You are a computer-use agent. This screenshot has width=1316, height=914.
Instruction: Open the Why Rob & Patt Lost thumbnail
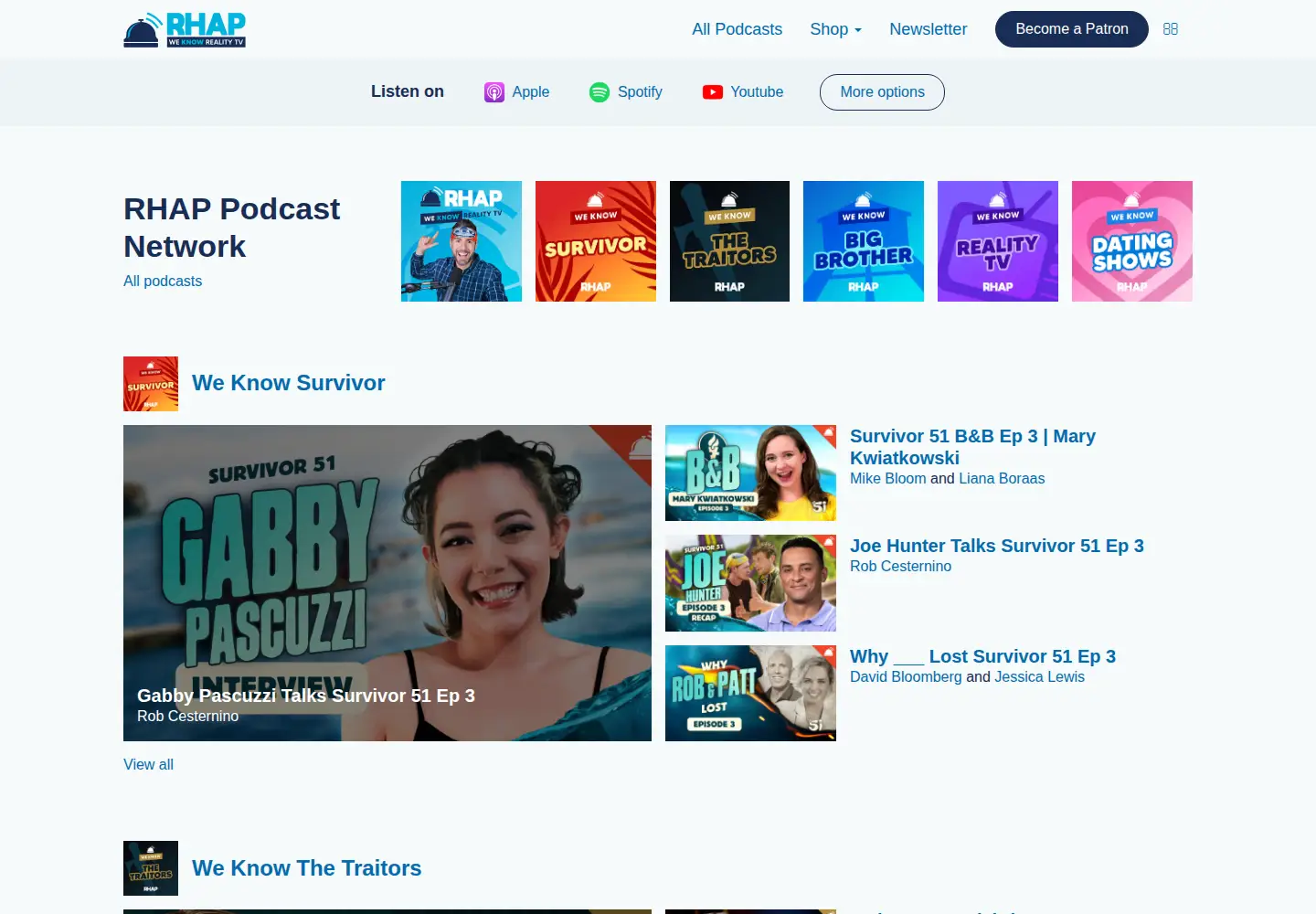750,693
